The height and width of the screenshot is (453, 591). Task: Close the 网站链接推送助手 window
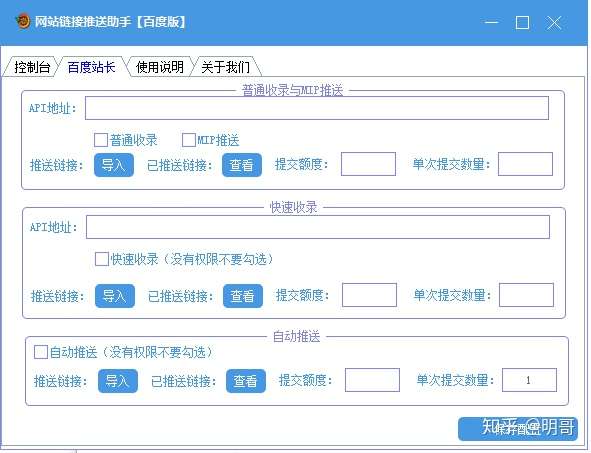pyautogui.click(x=554, y=22)
